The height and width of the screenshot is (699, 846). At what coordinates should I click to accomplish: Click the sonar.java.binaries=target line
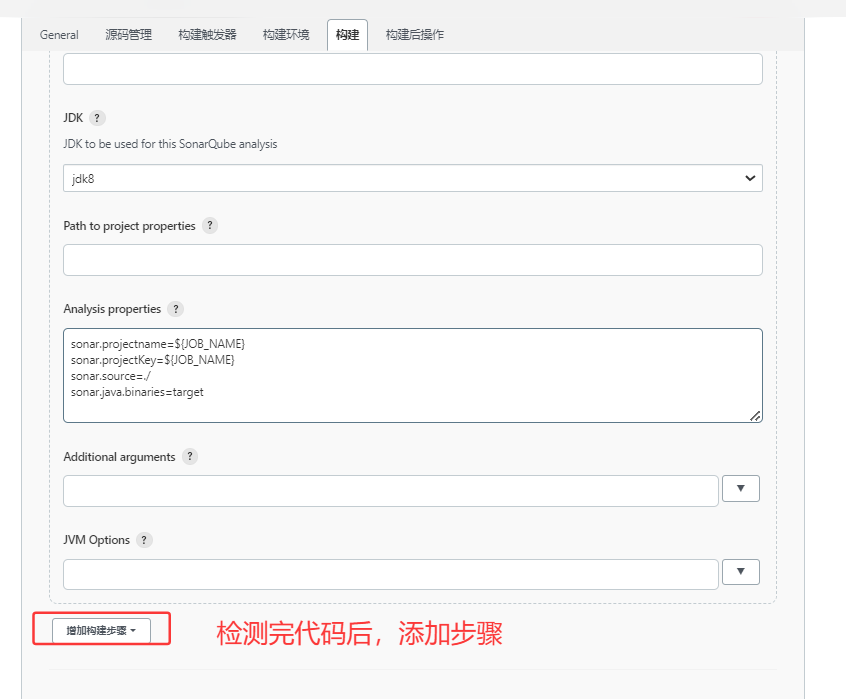137,392
